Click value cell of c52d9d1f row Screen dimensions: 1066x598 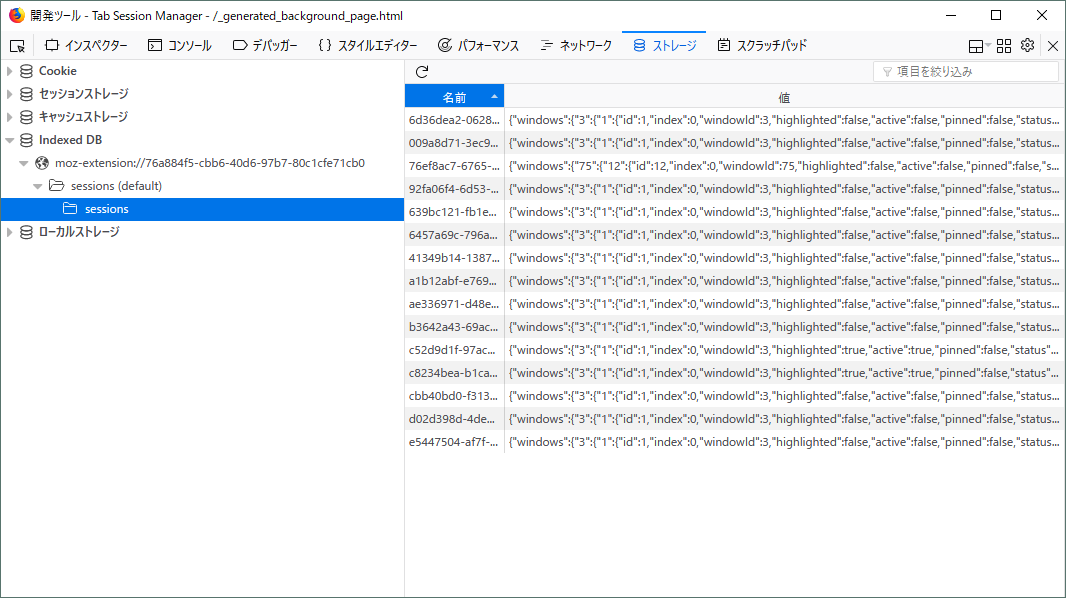[784, 350]
